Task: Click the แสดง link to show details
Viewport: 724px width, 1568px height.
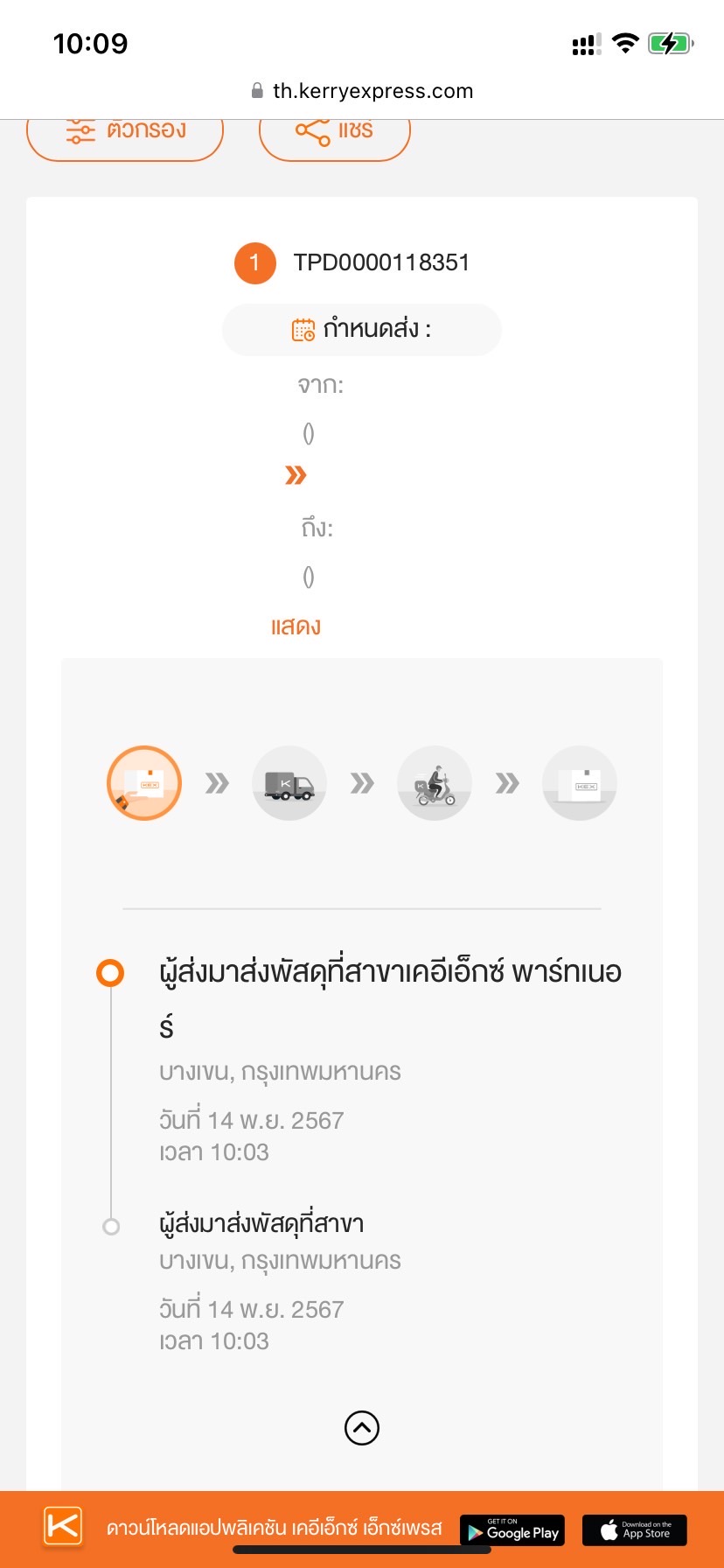Action: 296,626
